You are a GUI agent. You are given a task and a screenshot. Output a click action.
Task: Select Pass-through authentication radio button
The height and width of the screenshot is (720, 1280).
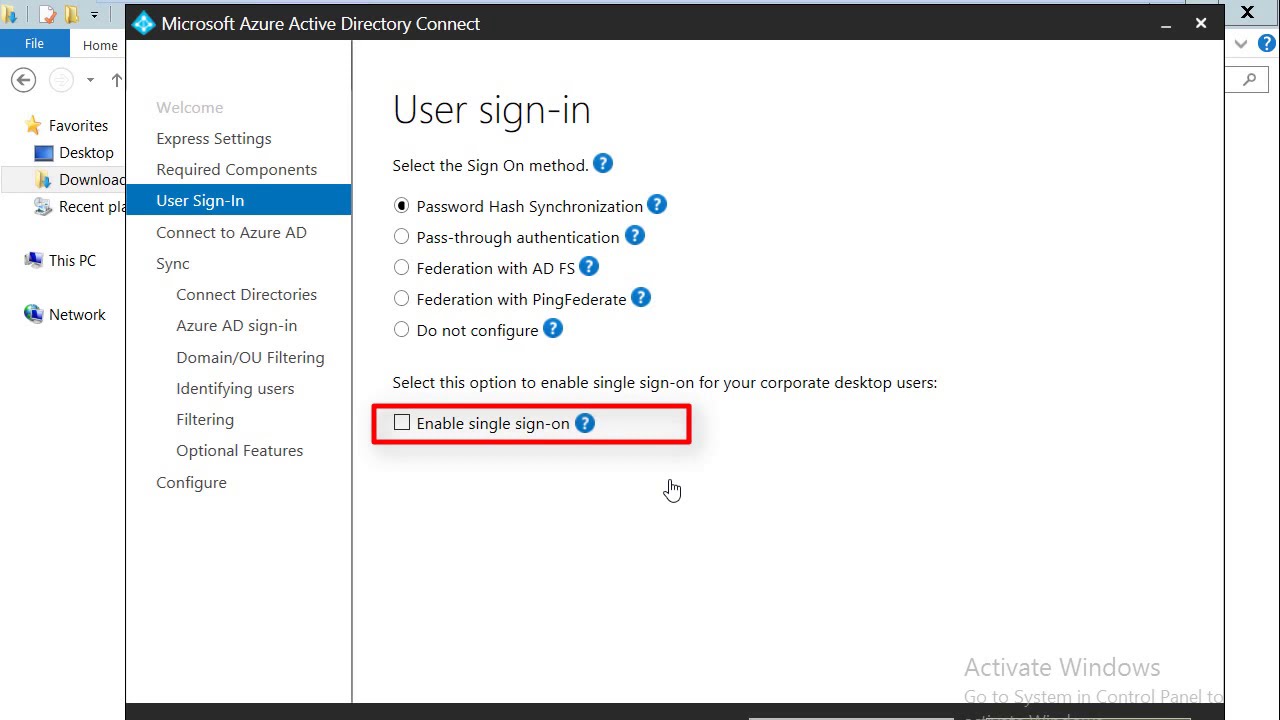coord(401,237)
